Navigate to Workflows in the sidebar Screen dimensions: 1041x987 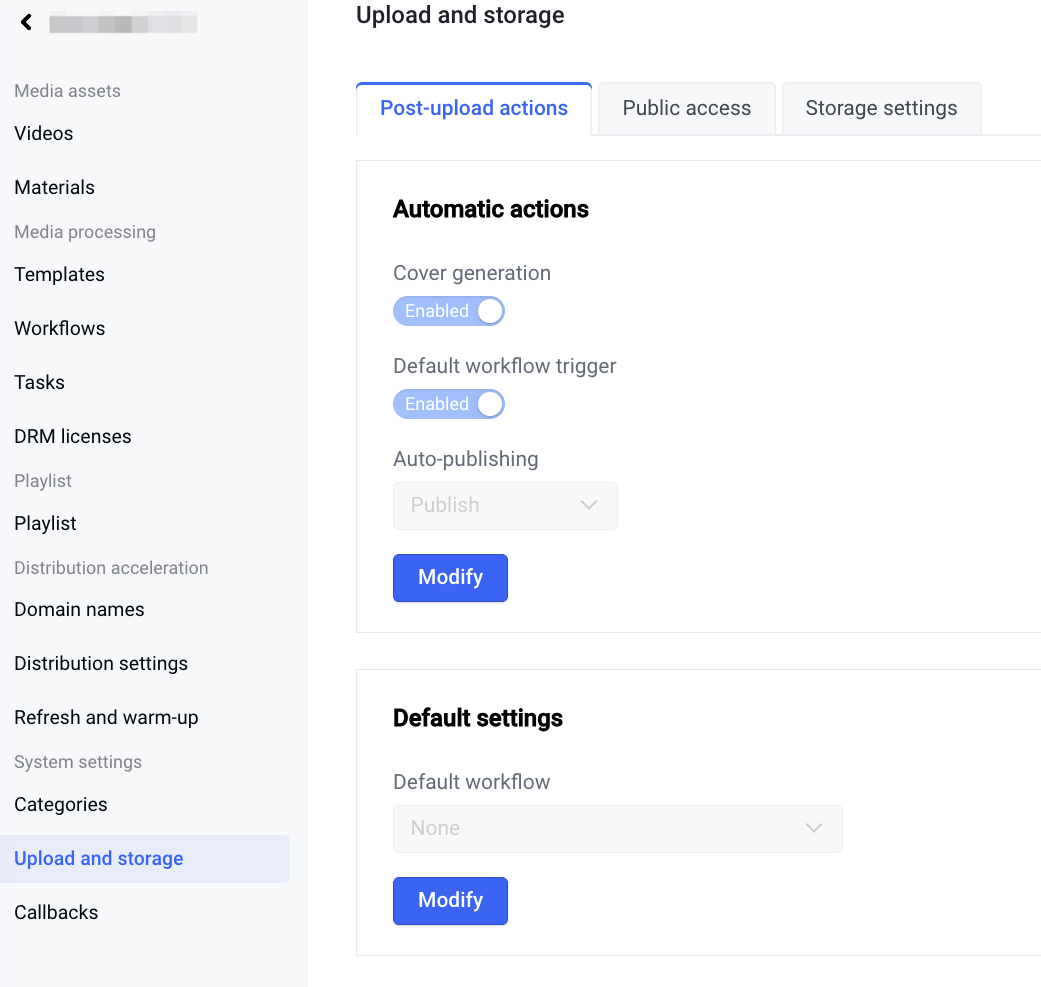click(x=60, y=329)
